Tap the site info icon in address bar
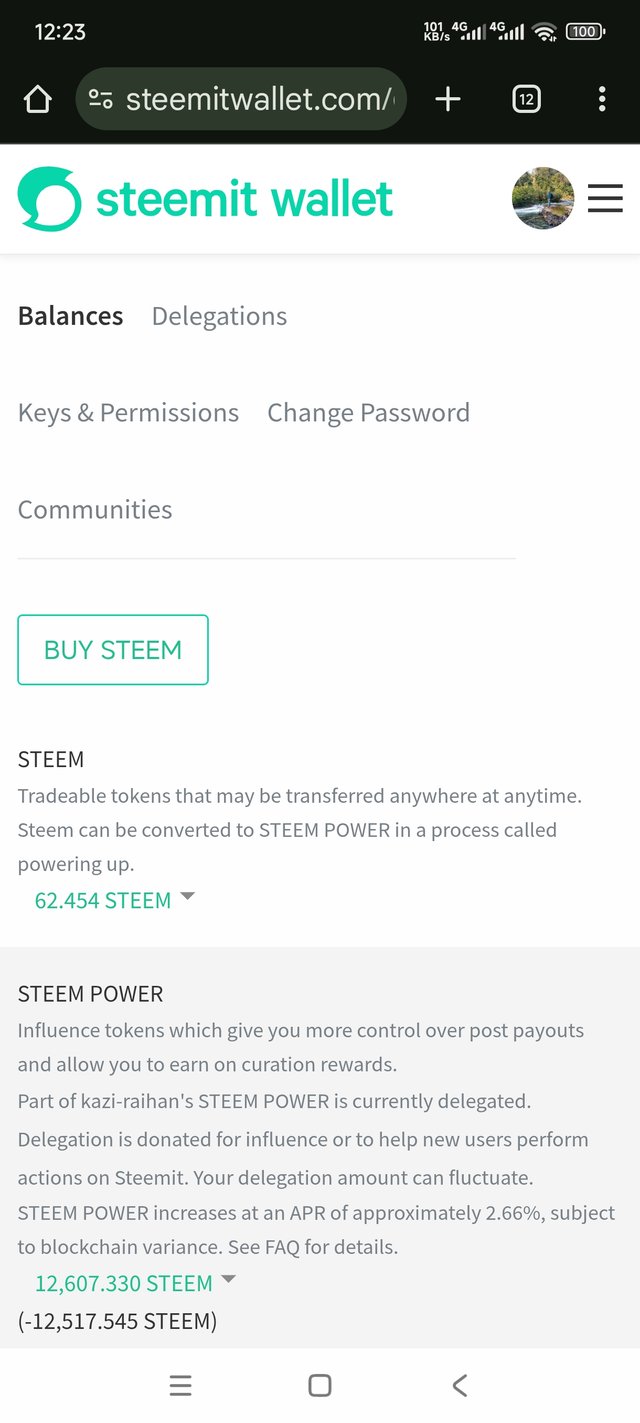This screenshot has height=1423, width=640. coord(100,99)
